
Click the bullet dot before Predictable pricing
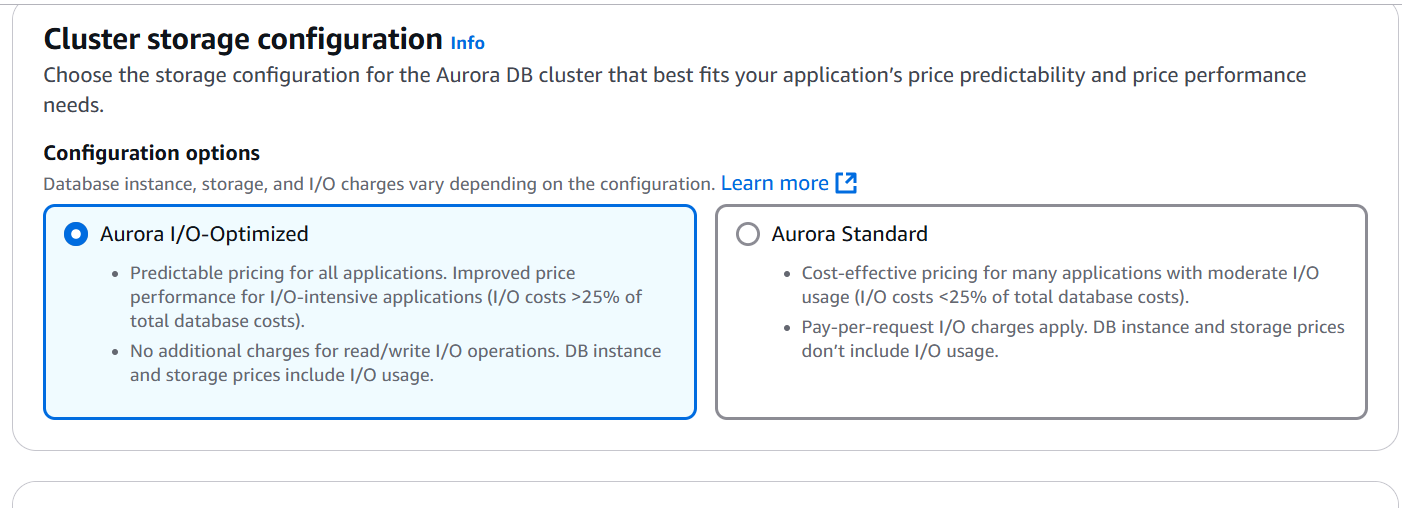pos(116,274)
